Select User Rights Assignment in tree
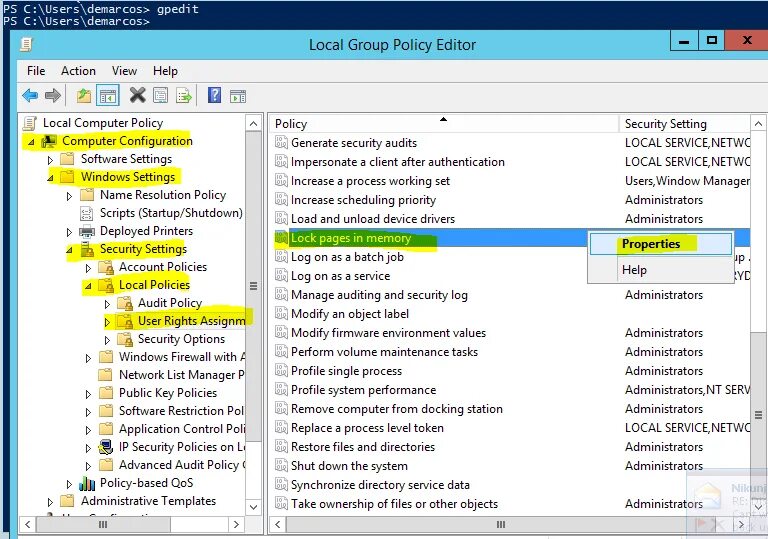Screen dimensions: 768x539 pyautogui.click(x=192, y=321)
